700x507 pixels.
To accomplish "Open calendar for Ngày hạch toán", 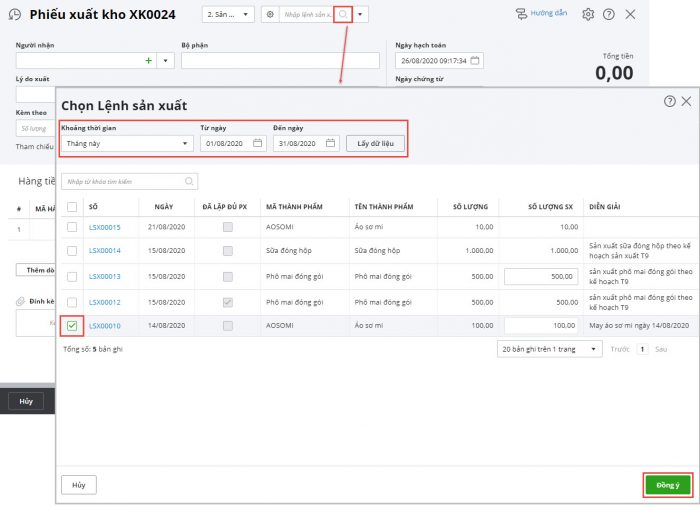I will point(475,61).
